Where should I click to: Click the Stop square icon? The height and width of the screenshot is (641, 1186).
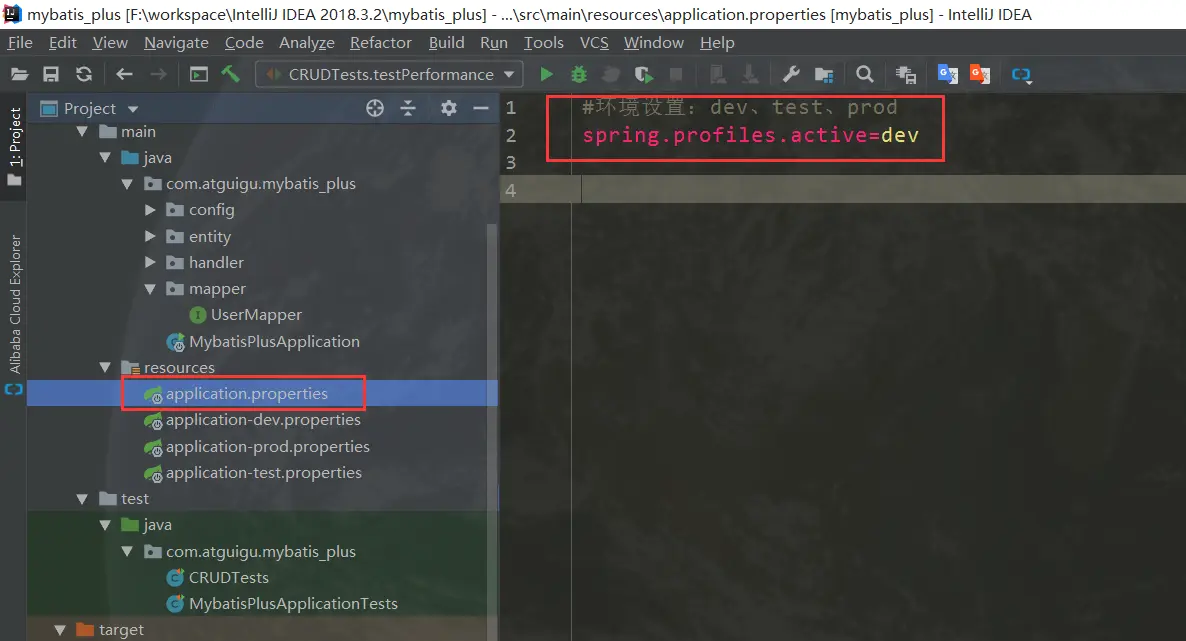676,74
